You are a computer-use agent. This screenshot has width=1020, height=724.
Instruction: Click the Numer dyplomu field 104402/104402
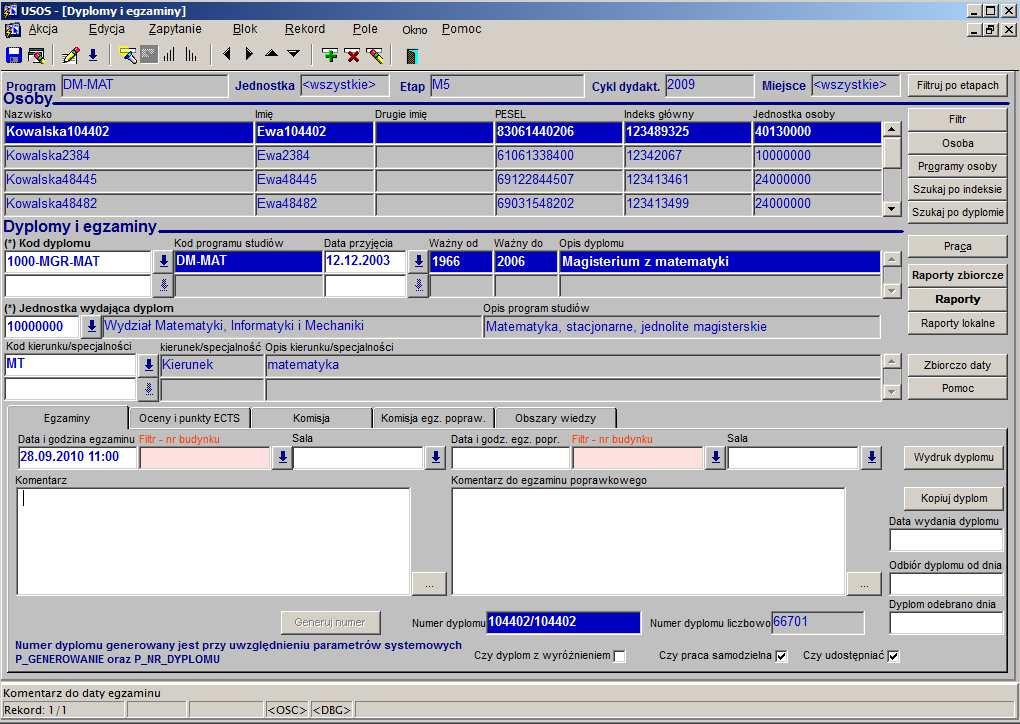(x=563, y=623)
